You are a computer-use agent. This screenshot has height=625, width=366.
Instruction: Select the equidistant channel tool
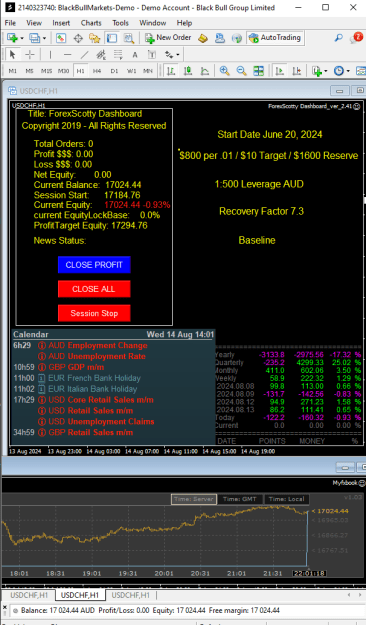click(101, 55)
